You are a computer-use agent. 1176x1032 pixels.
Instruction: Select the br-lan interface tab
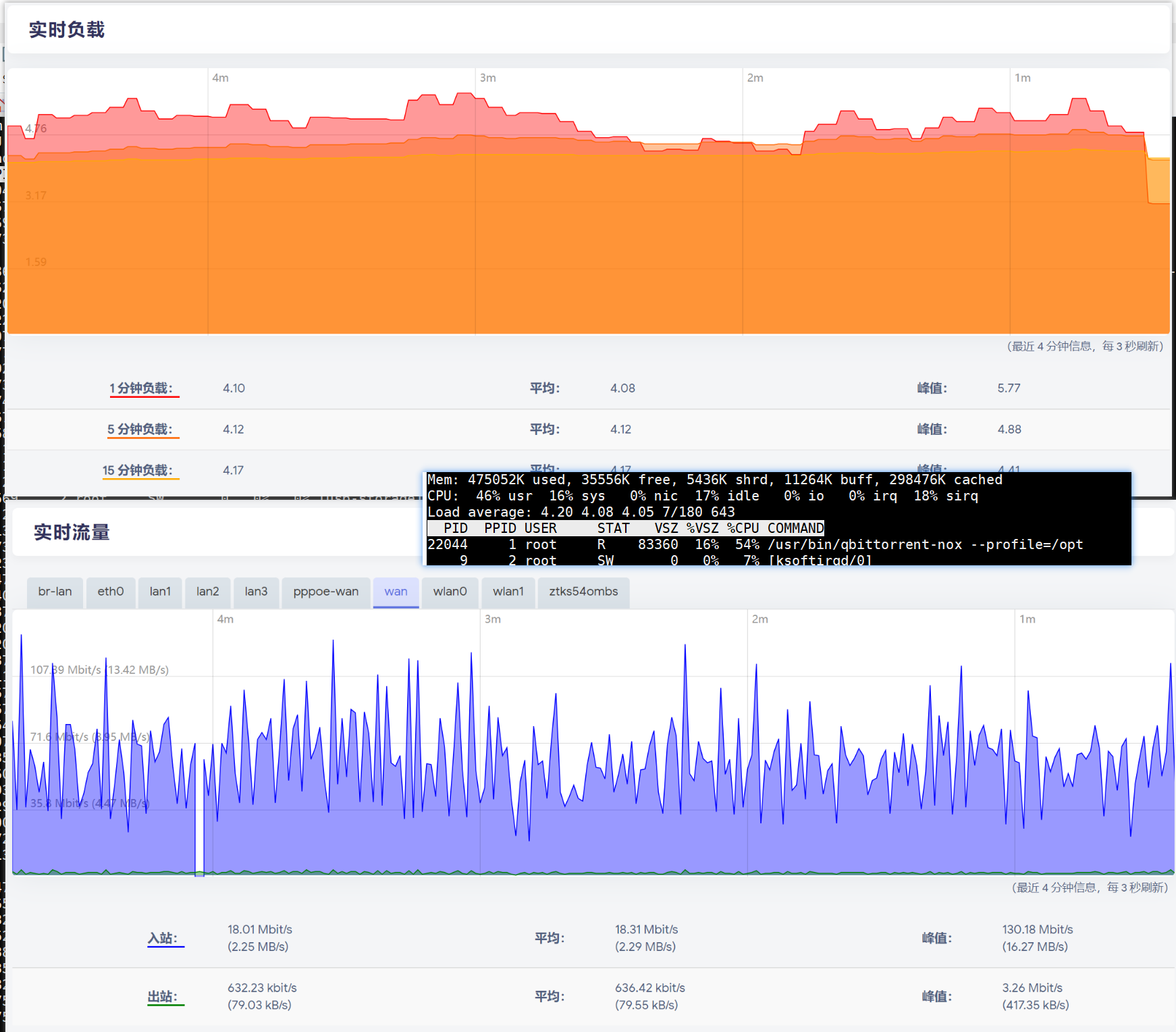coord(55,592)
